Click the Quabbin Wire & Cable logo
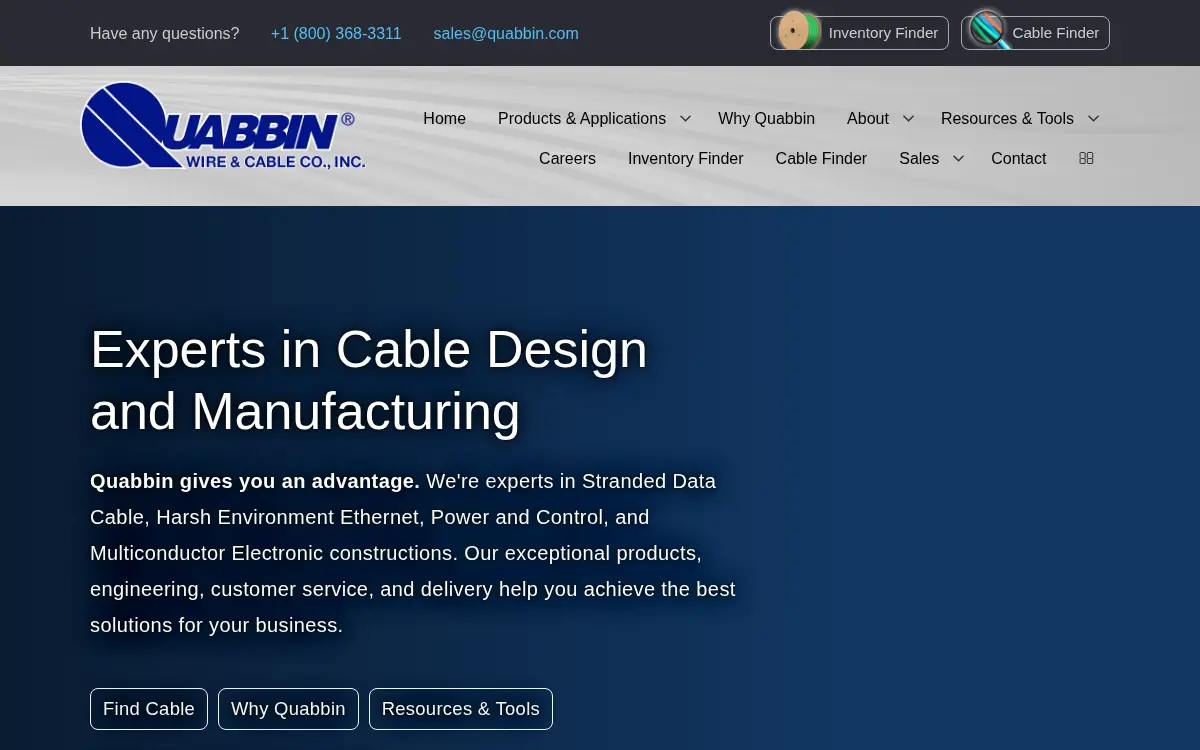 pos(223,126)
